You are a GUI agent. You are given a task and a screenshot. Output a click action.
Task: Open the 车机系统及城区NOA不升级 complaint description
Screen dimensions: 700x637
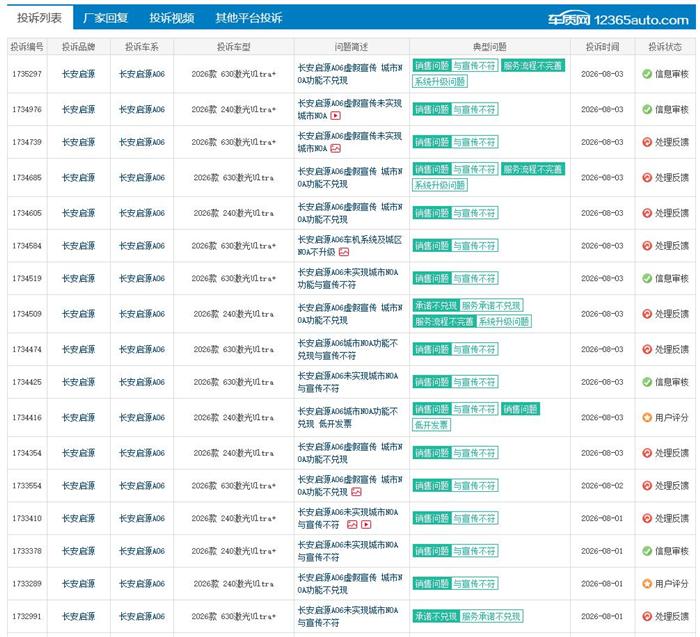point(350,246)
